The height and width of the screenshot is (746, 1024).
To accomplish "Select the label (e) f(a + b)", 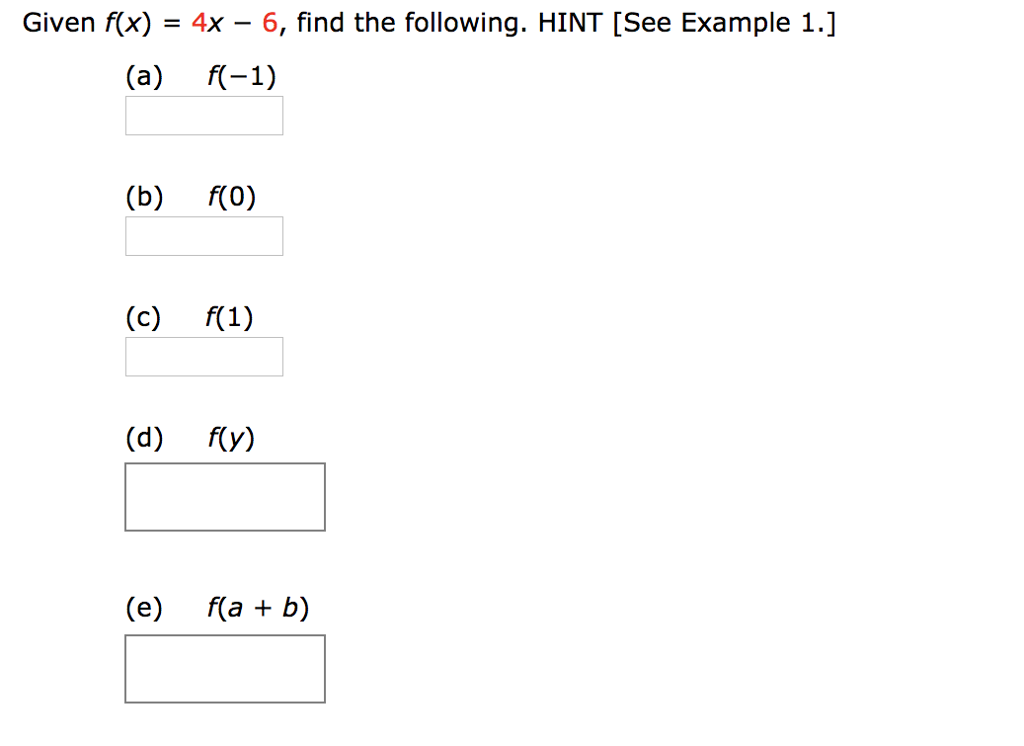I will [216, 606].
